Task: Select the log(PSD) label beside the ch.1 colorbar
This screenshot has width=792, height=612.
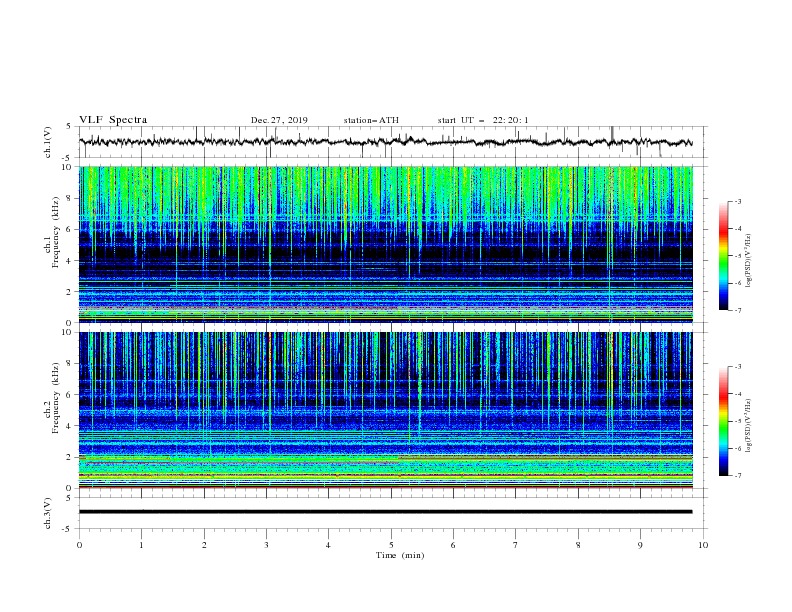Action: click(x=749, y=261)
